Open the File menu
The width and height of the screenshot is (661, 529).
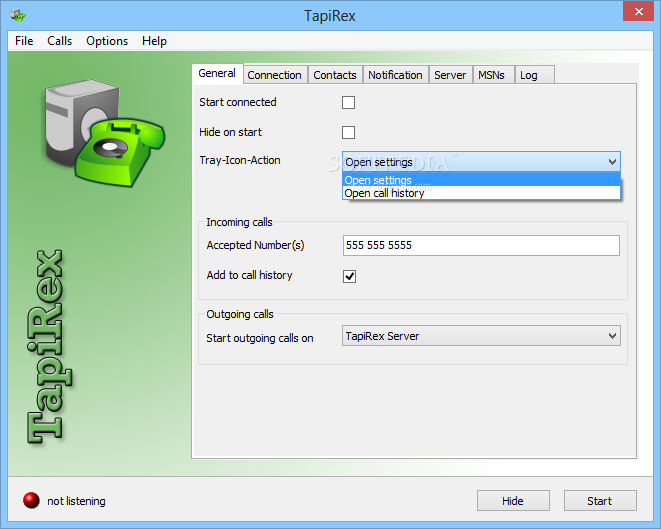coord(24,41)
